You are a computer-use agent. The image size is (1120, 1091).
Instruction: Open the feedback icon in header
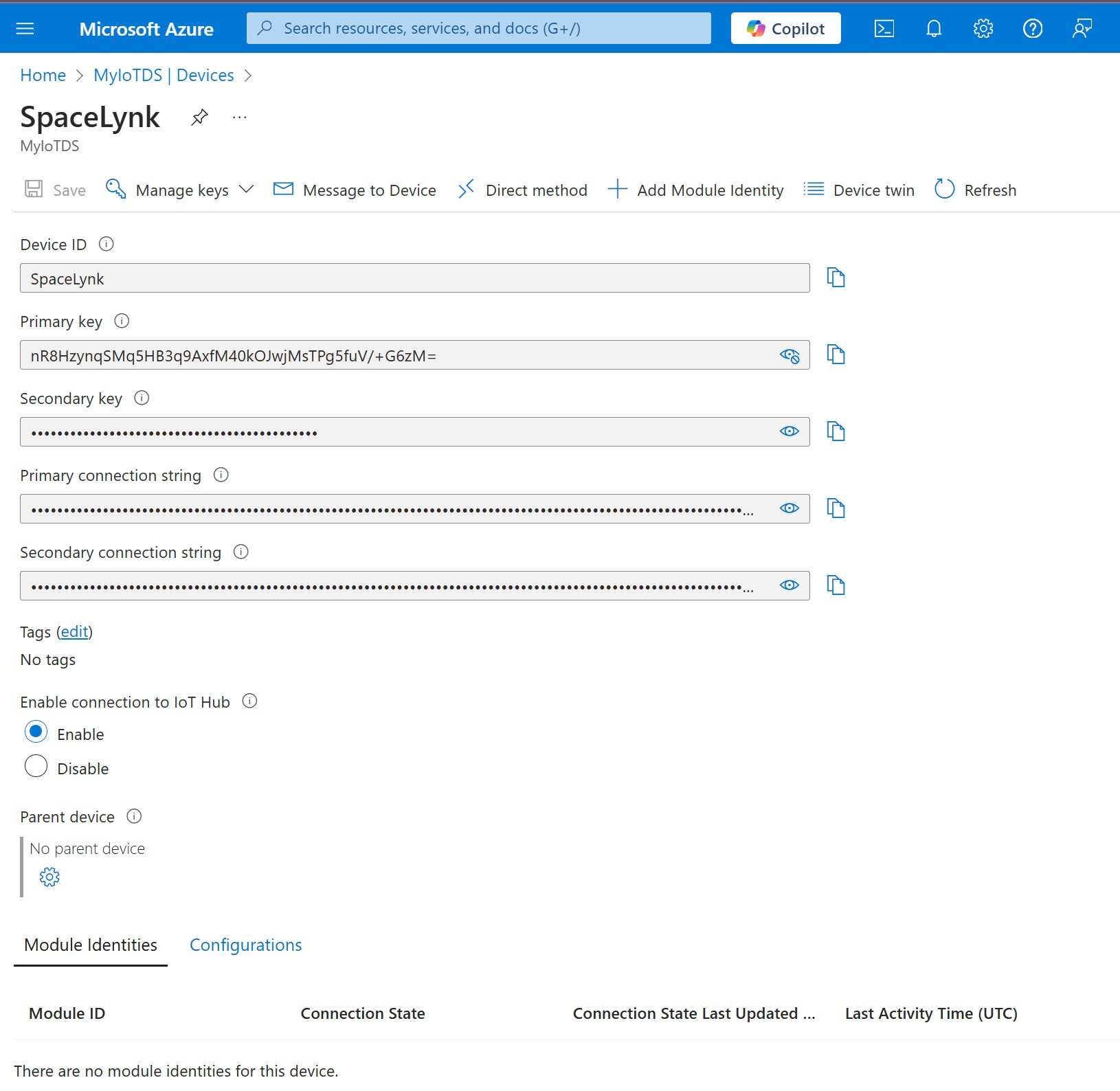tap(1082, 29)
